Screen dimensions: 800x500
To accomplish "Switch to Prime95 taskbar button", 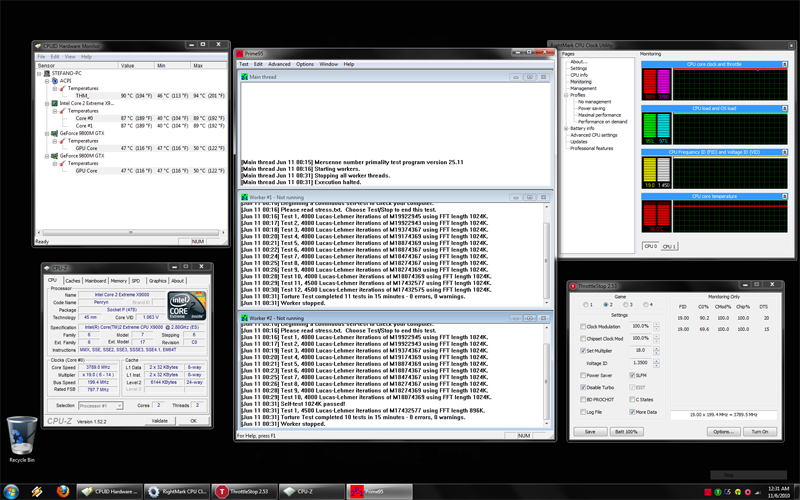I will click(x=380, y=492).
